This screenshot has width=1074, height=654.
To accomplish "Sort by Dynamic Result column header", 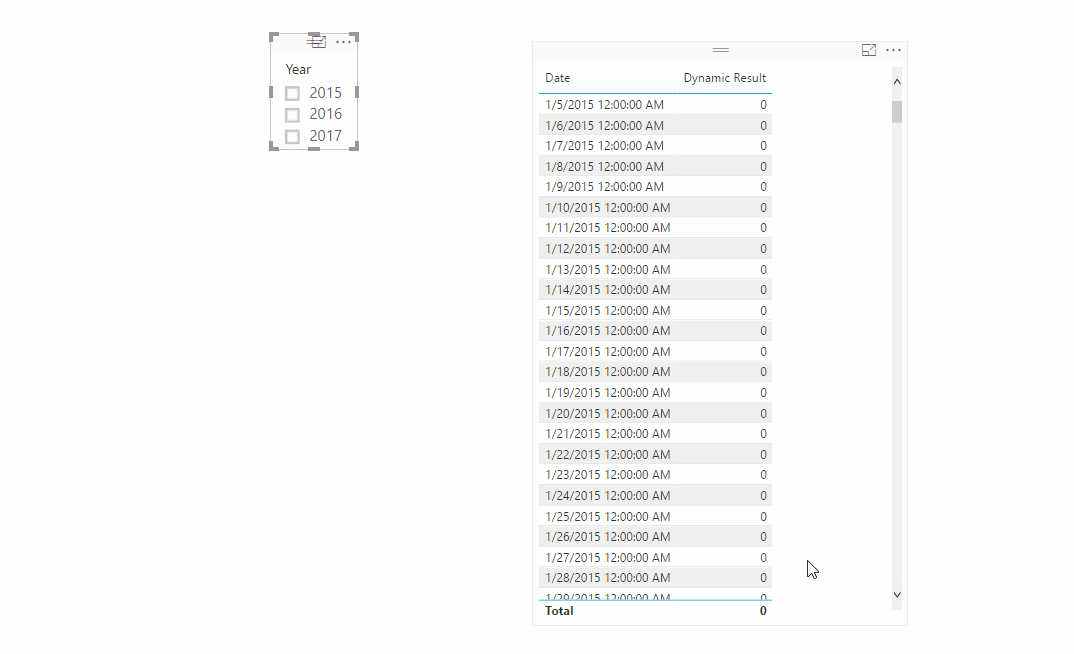I will coord(725,78).
